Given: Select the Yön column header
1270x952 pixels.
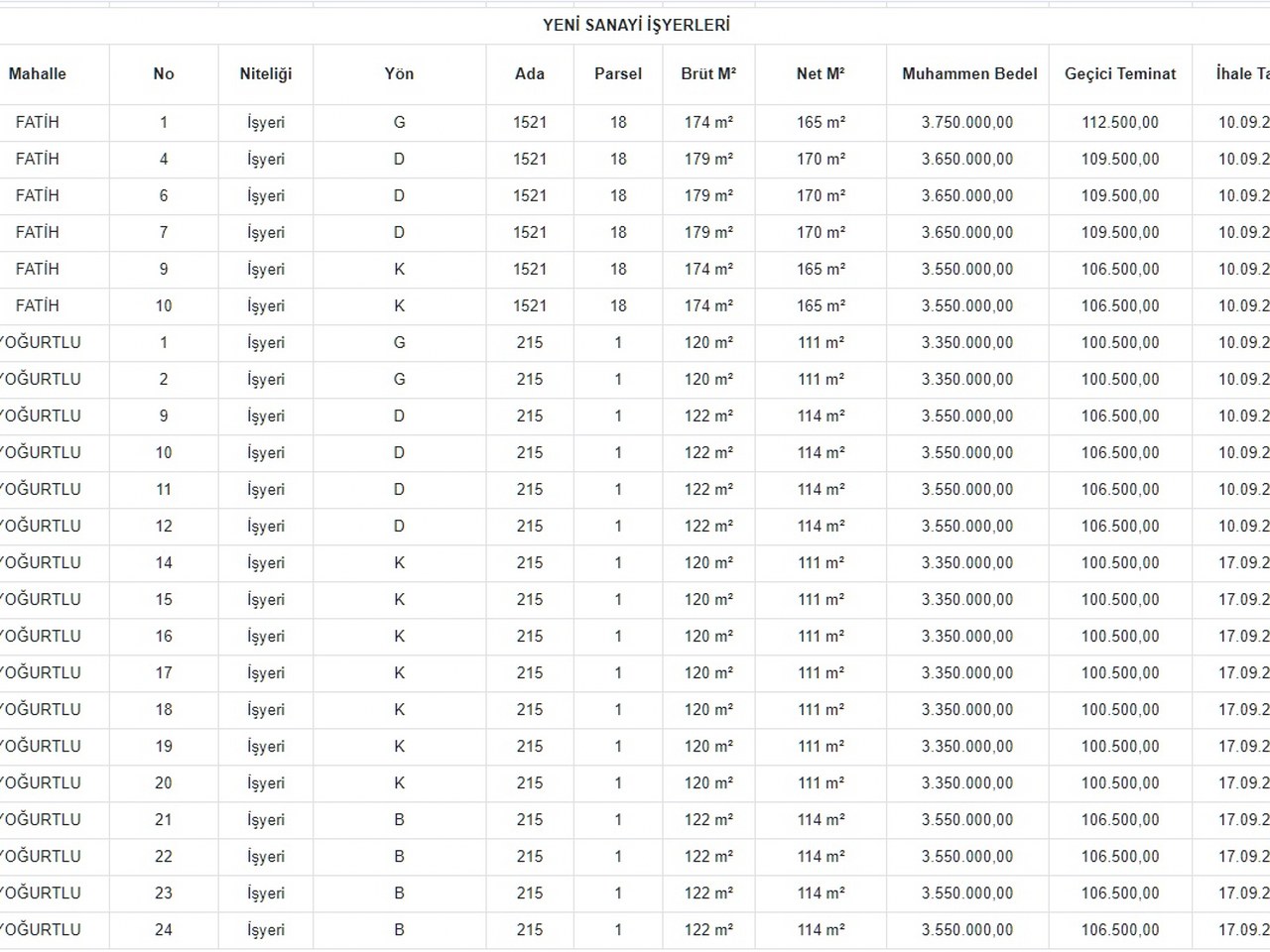Looking at the screenshot, I should pyautogui.click(x=399, y=73).
